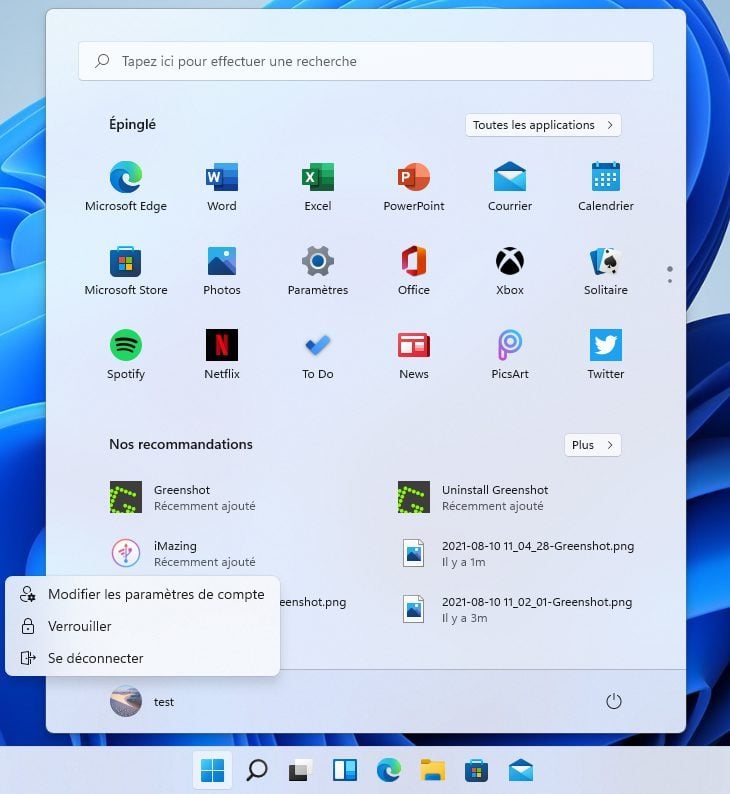
Task: Click the power button icon
Action: 614,701
